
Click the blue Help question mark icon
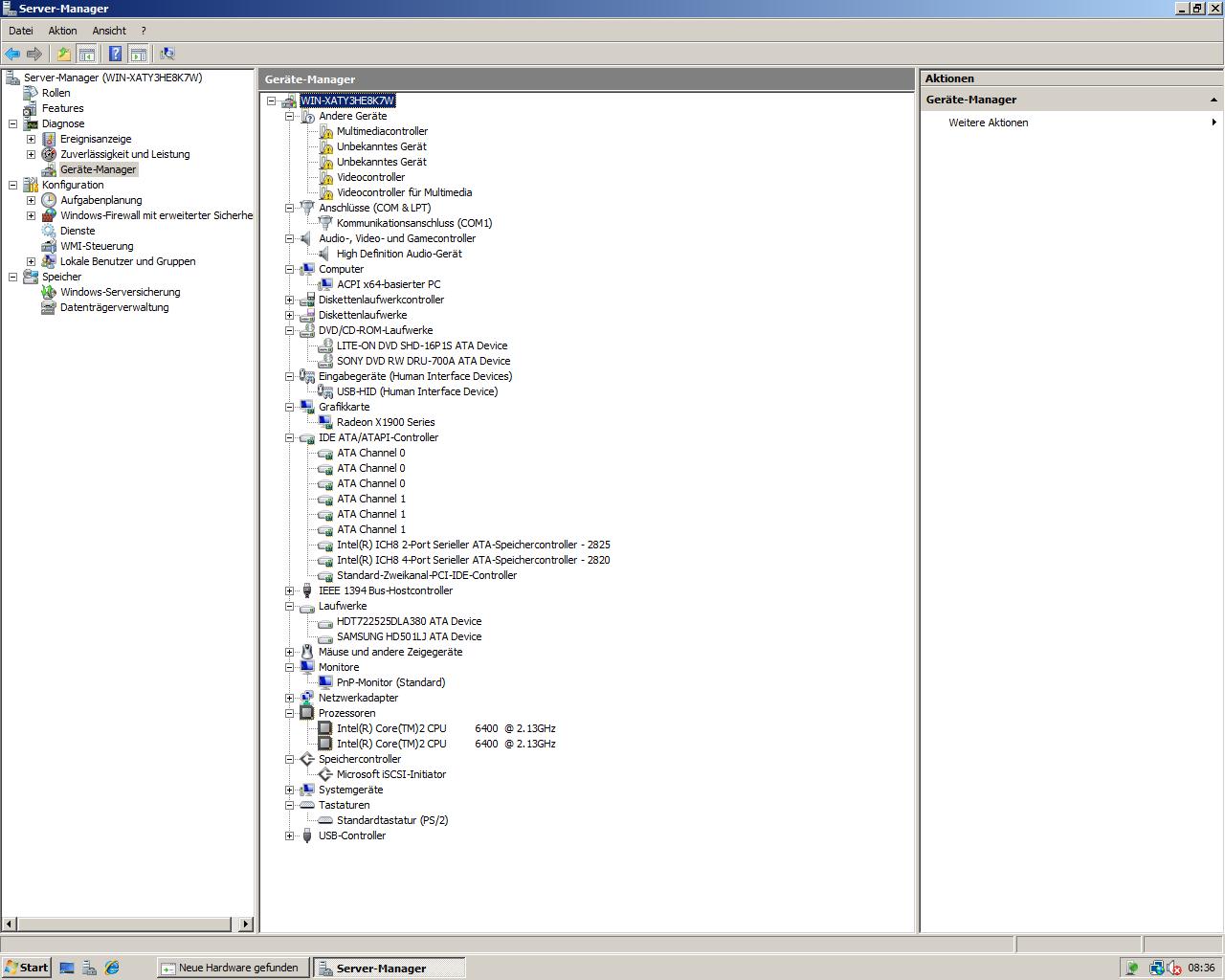point(115,54)
